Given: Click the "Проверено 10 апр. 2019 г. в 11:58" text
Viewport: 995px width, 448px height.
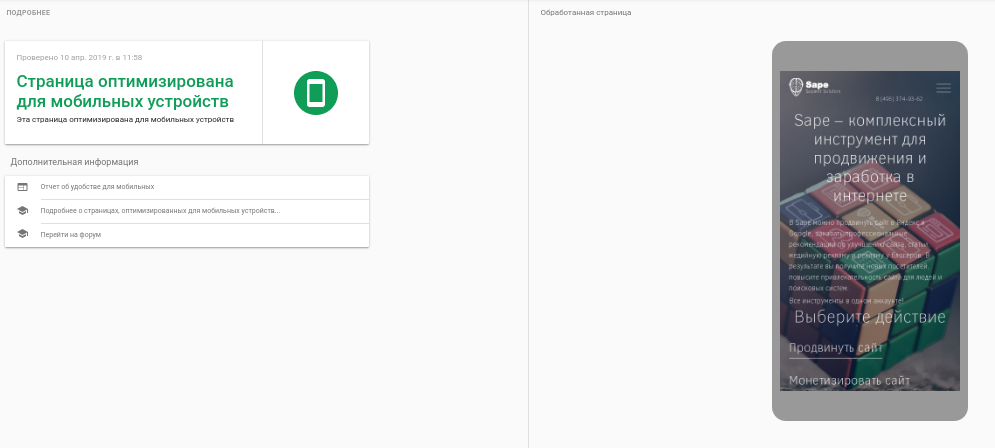Looking at the screenshot, I should click(x=79, y=58).
